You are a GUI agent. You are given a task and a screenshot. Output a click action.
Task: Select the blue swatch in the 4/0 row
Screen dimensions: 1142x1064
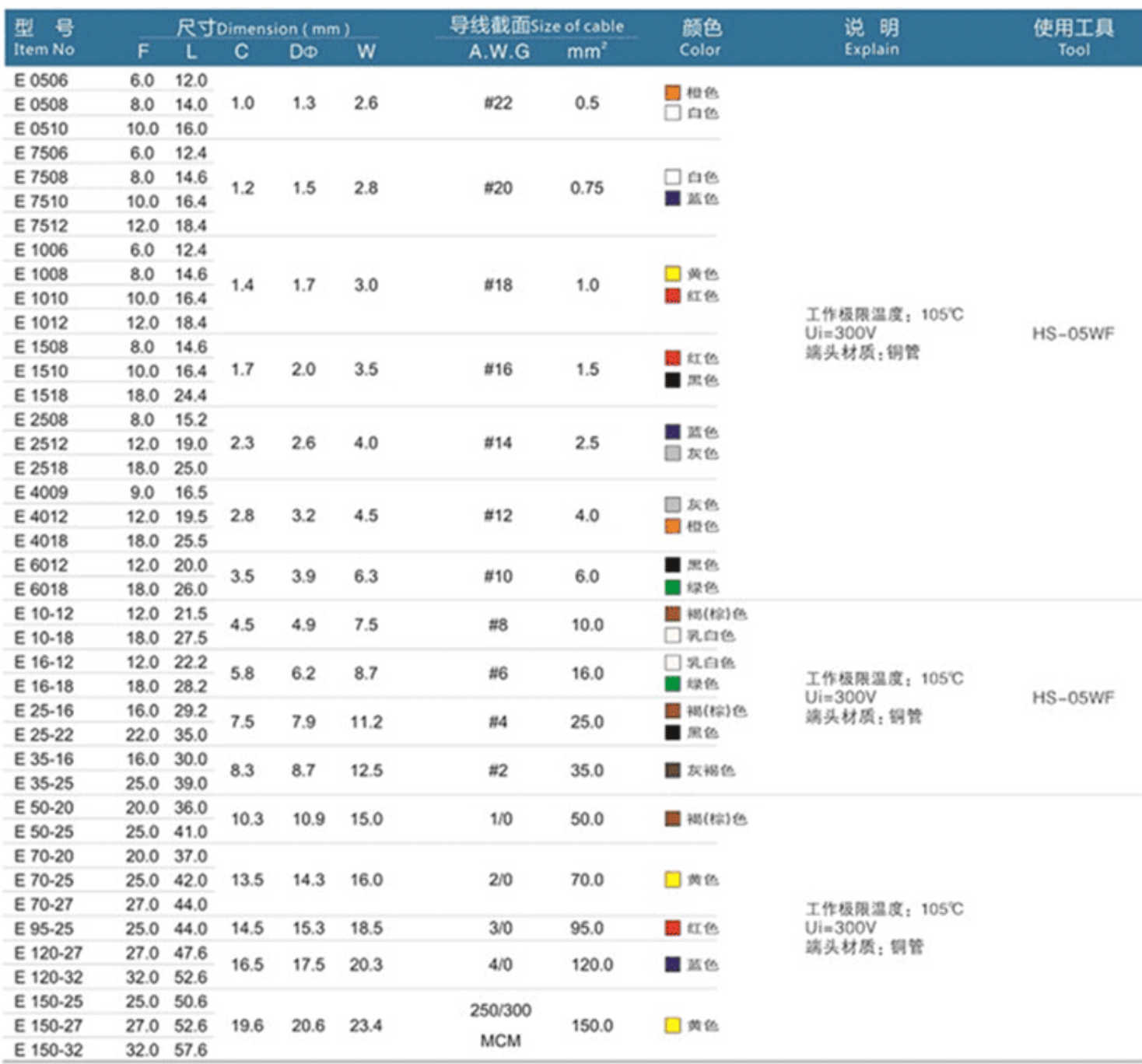672,964
